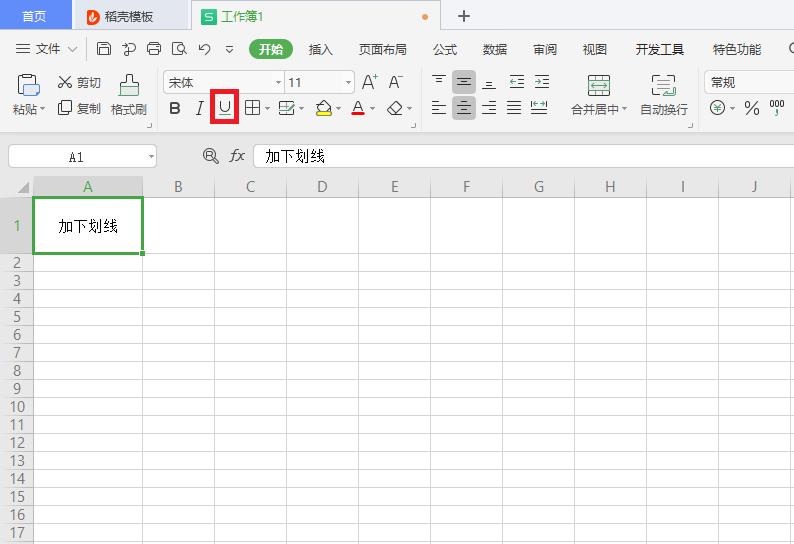
Task: Click the thousands separator 000 icon
Action: [x=777, y=108]
